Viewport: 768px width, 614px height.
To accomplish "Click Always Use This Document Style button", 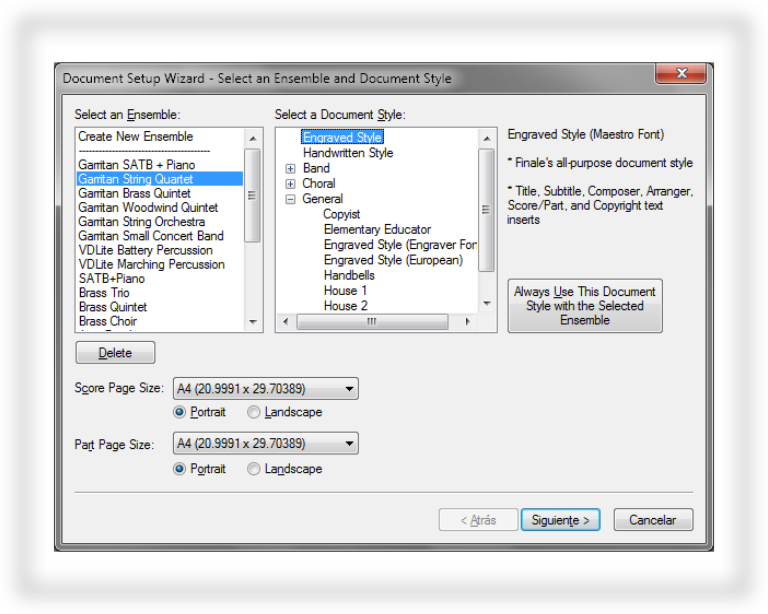I will tap(584, 306).
